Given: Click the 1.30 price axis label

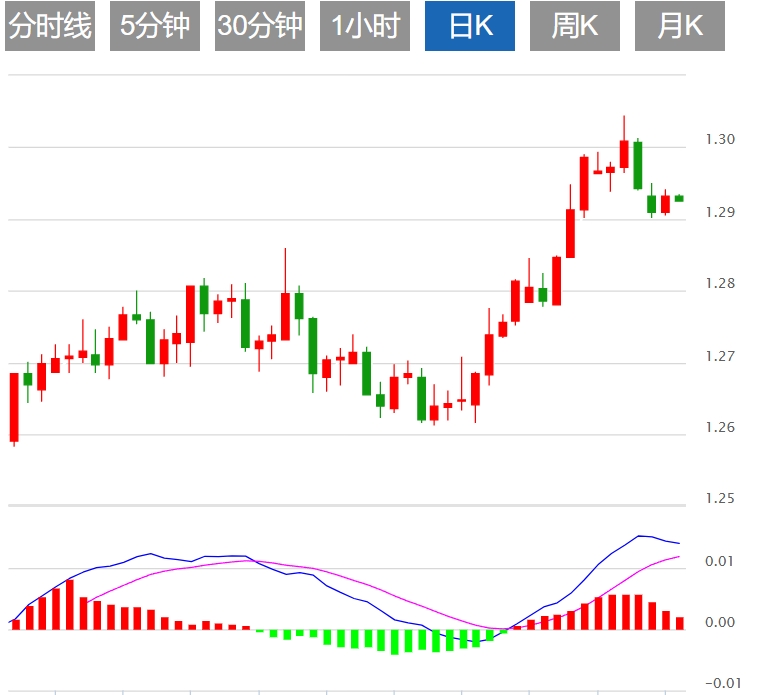Looking at the screenshot, I should pyautogui.click(x=720, y=139).
